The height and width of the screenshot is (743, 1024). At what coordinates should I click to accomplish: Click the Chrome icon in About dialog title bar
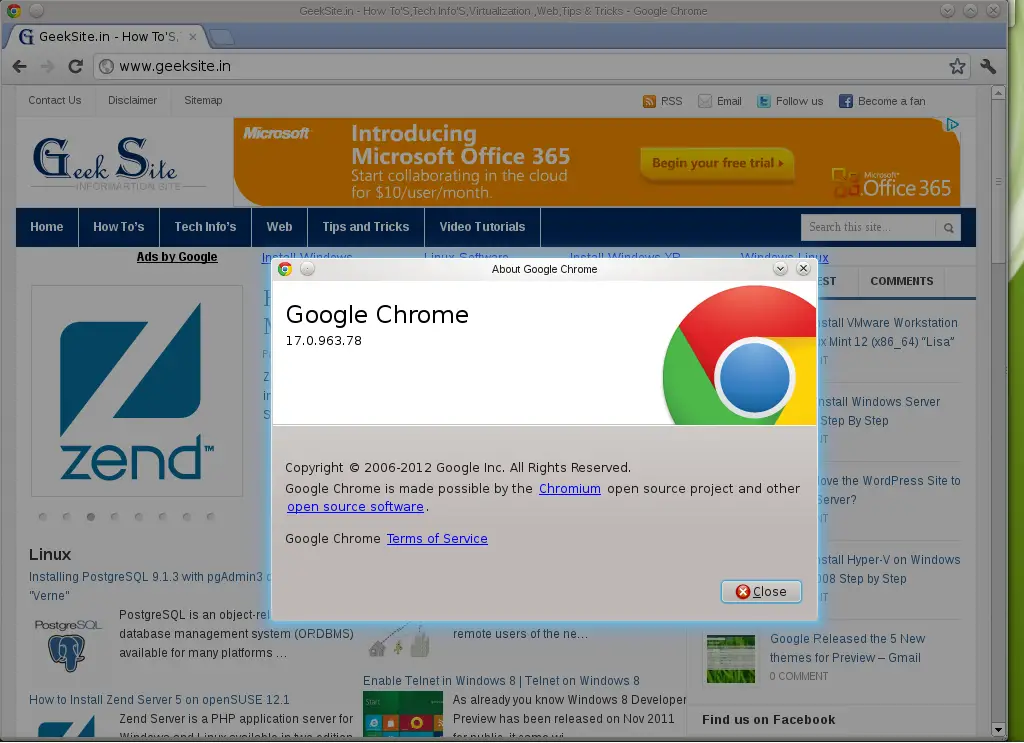285,269
